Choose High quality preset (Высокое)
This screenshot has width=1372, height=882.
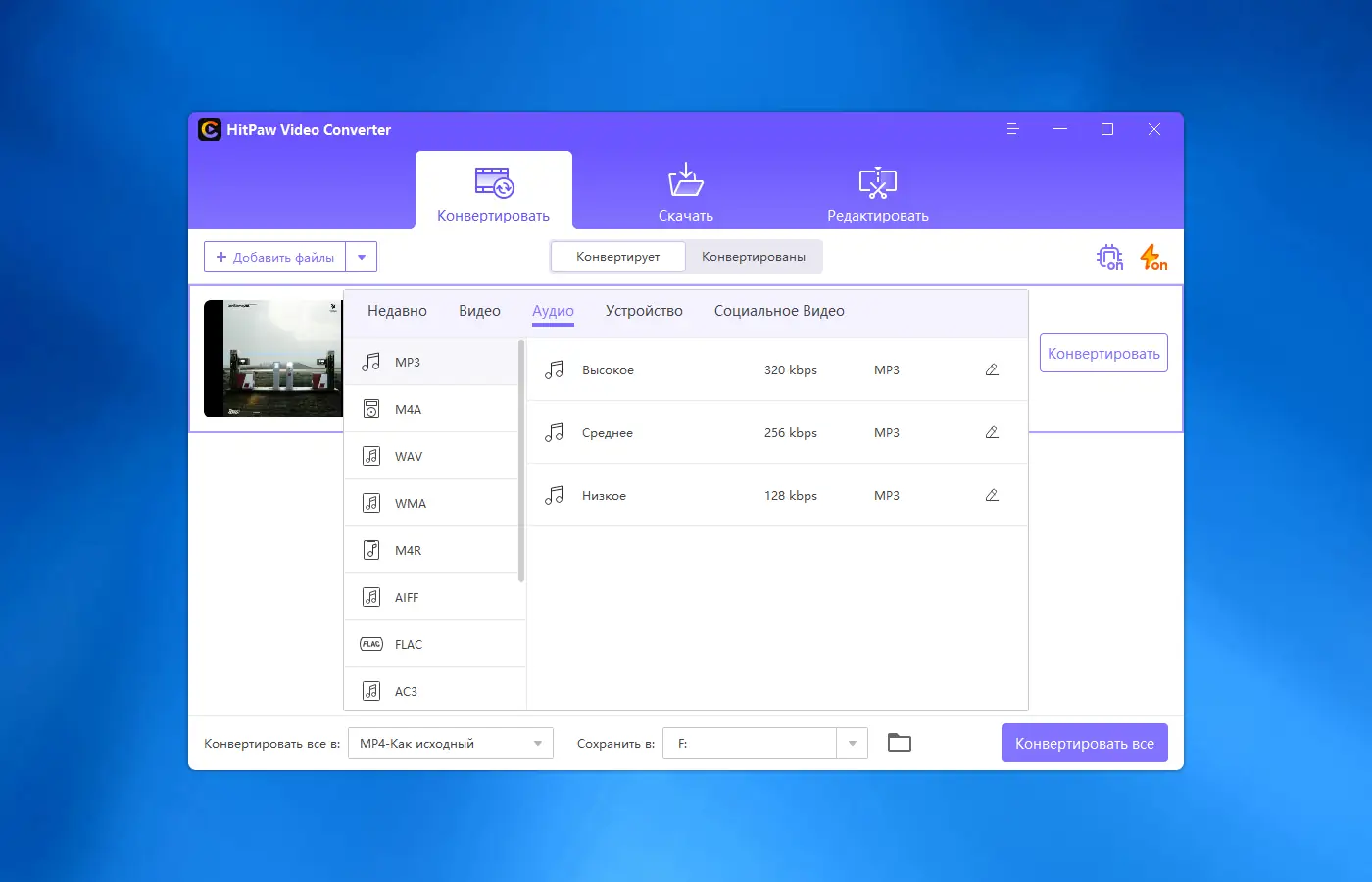pyautogui.click(x=608, y=369)
